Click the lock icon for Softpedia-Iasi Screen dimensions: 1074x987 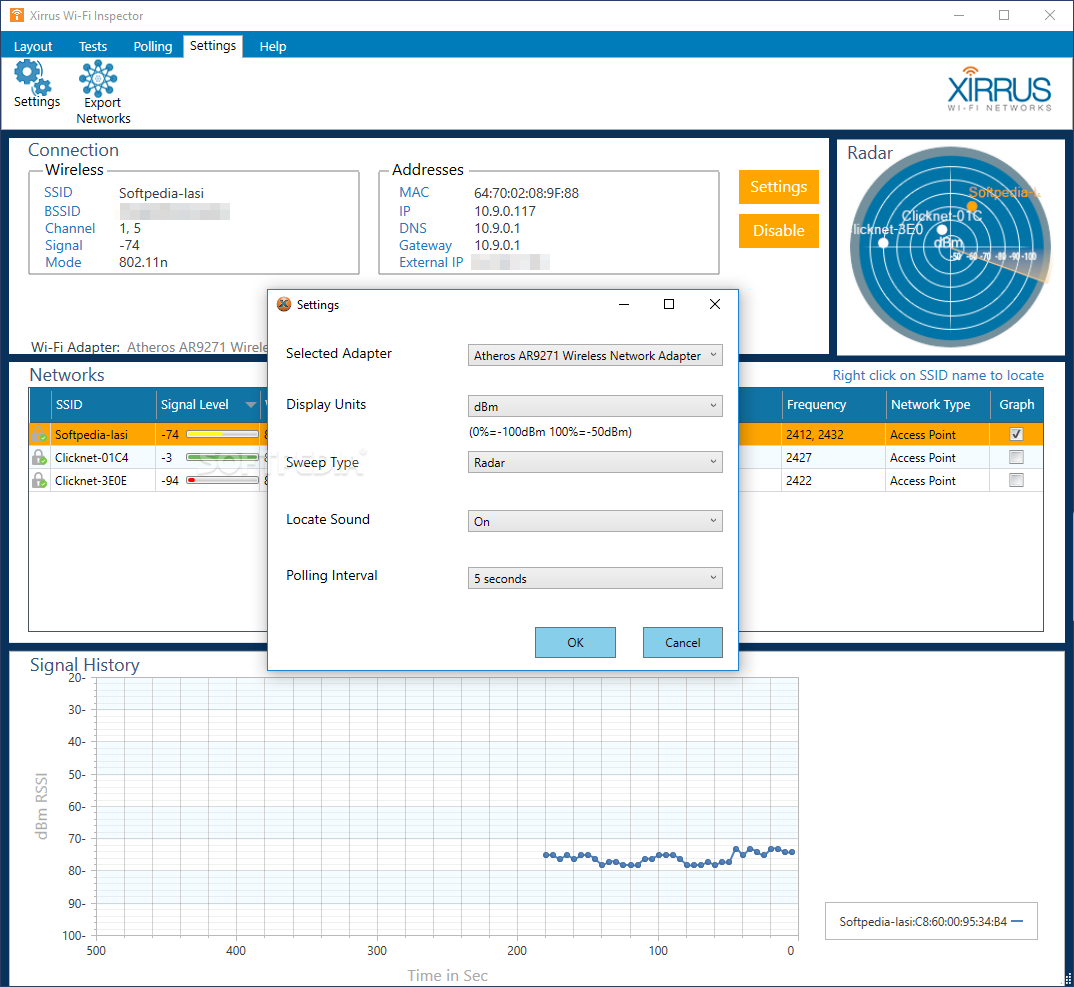[39, 434]
